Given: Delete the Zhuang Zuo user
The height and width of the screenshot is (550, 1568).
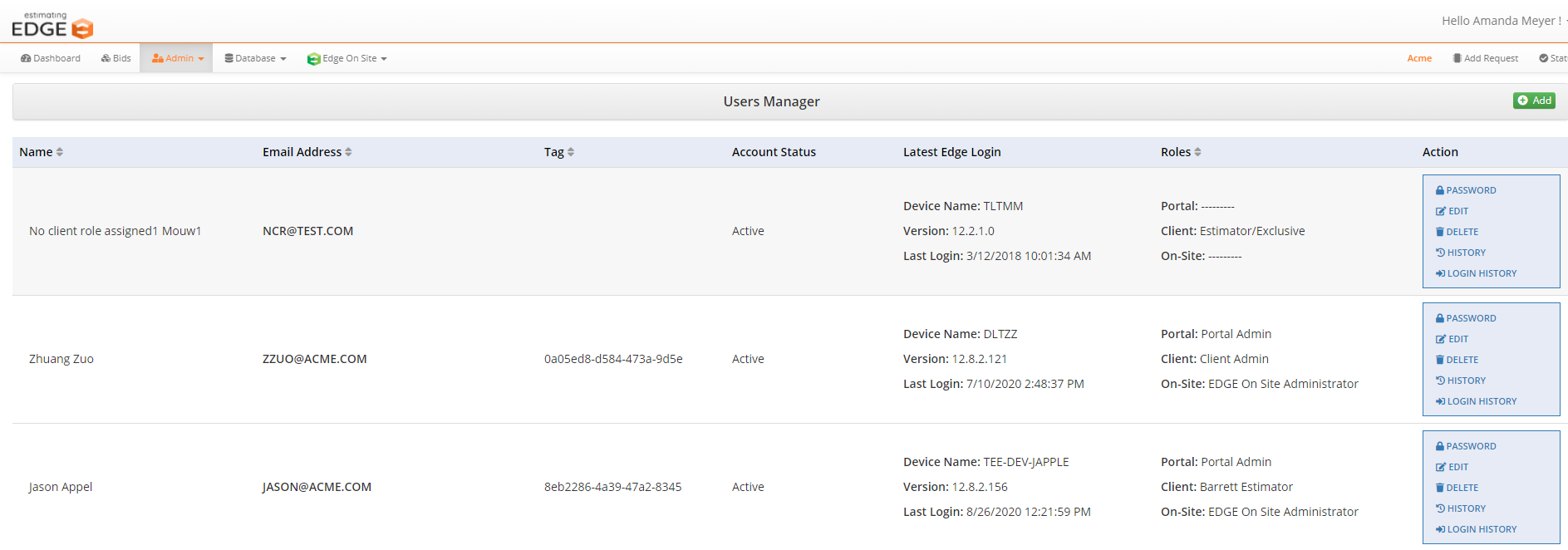Looking at the screenshot, I should (x=1457, y=360).
